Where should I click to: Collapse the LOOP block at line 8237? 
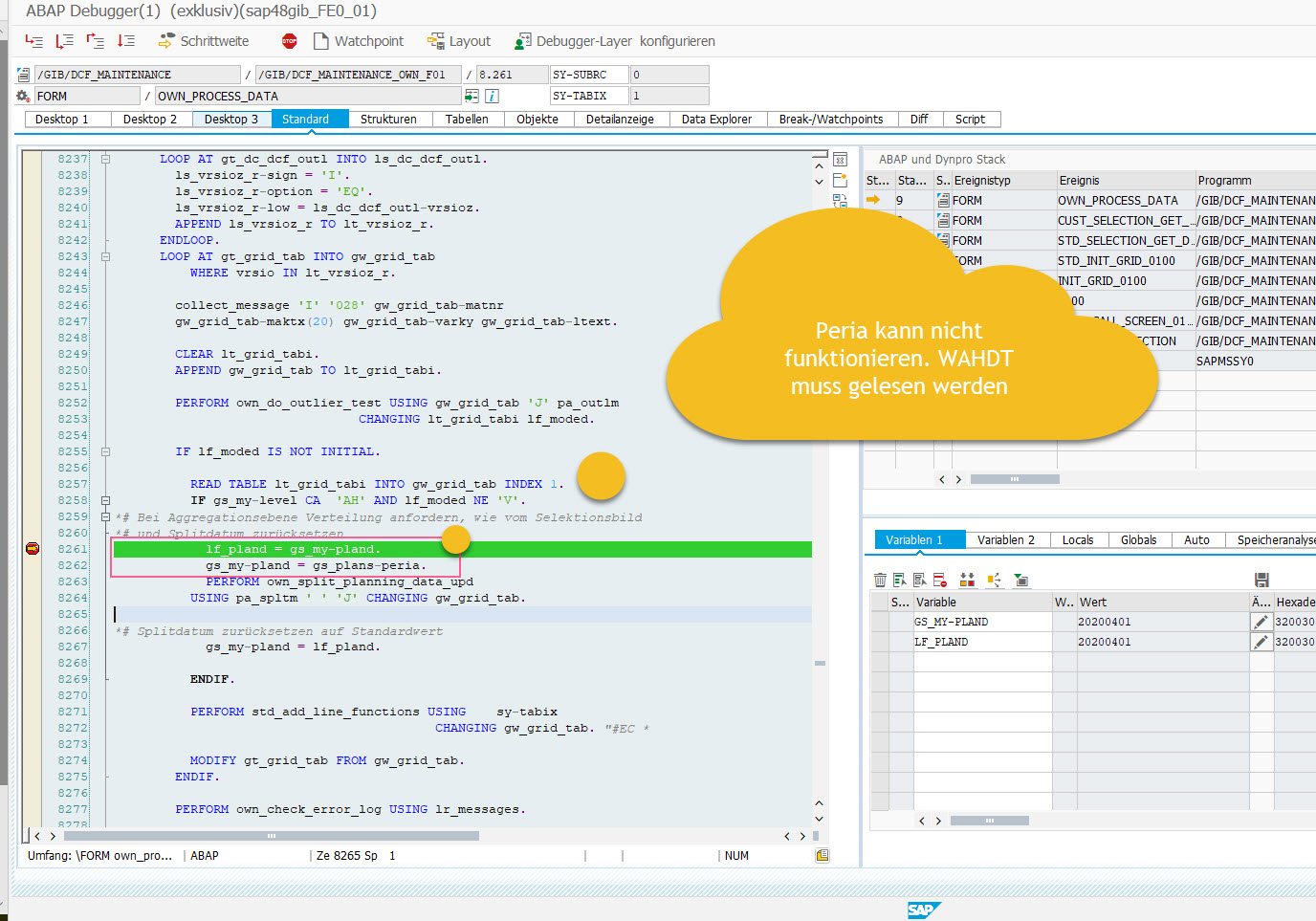[106, 160]
